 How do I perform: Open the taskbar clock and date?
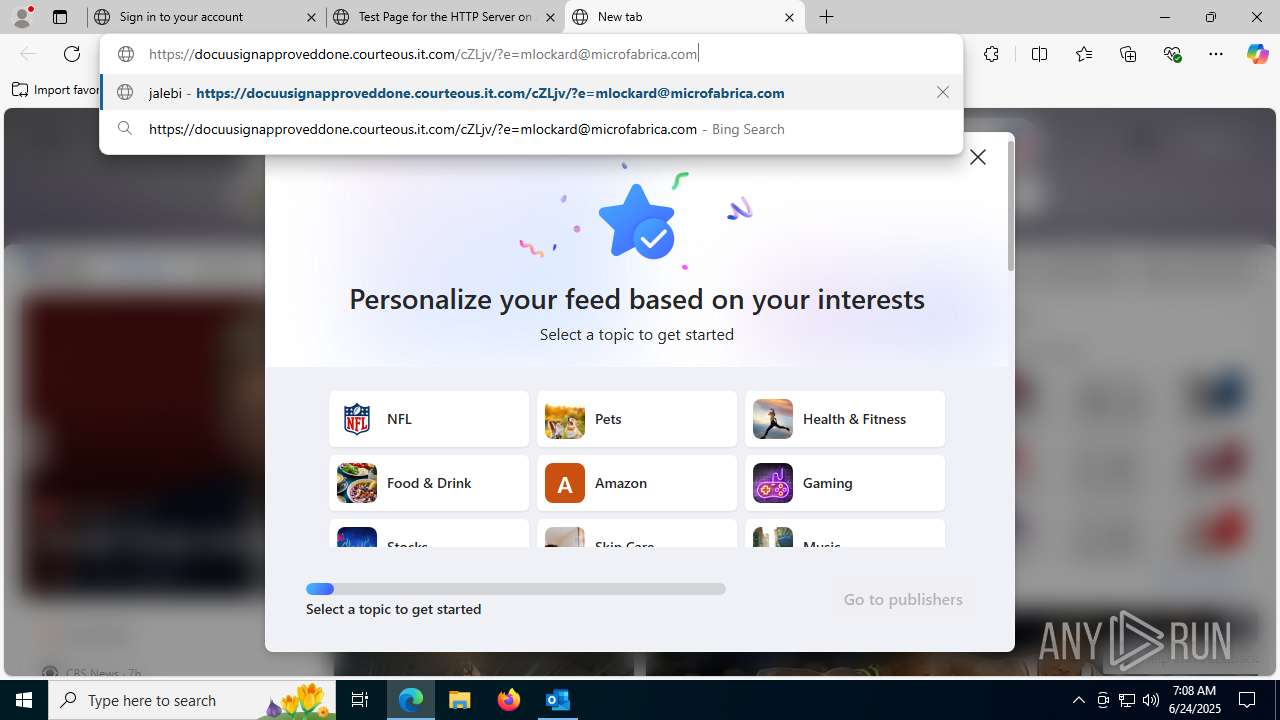pyautogui.click(x=1194, y=700)
